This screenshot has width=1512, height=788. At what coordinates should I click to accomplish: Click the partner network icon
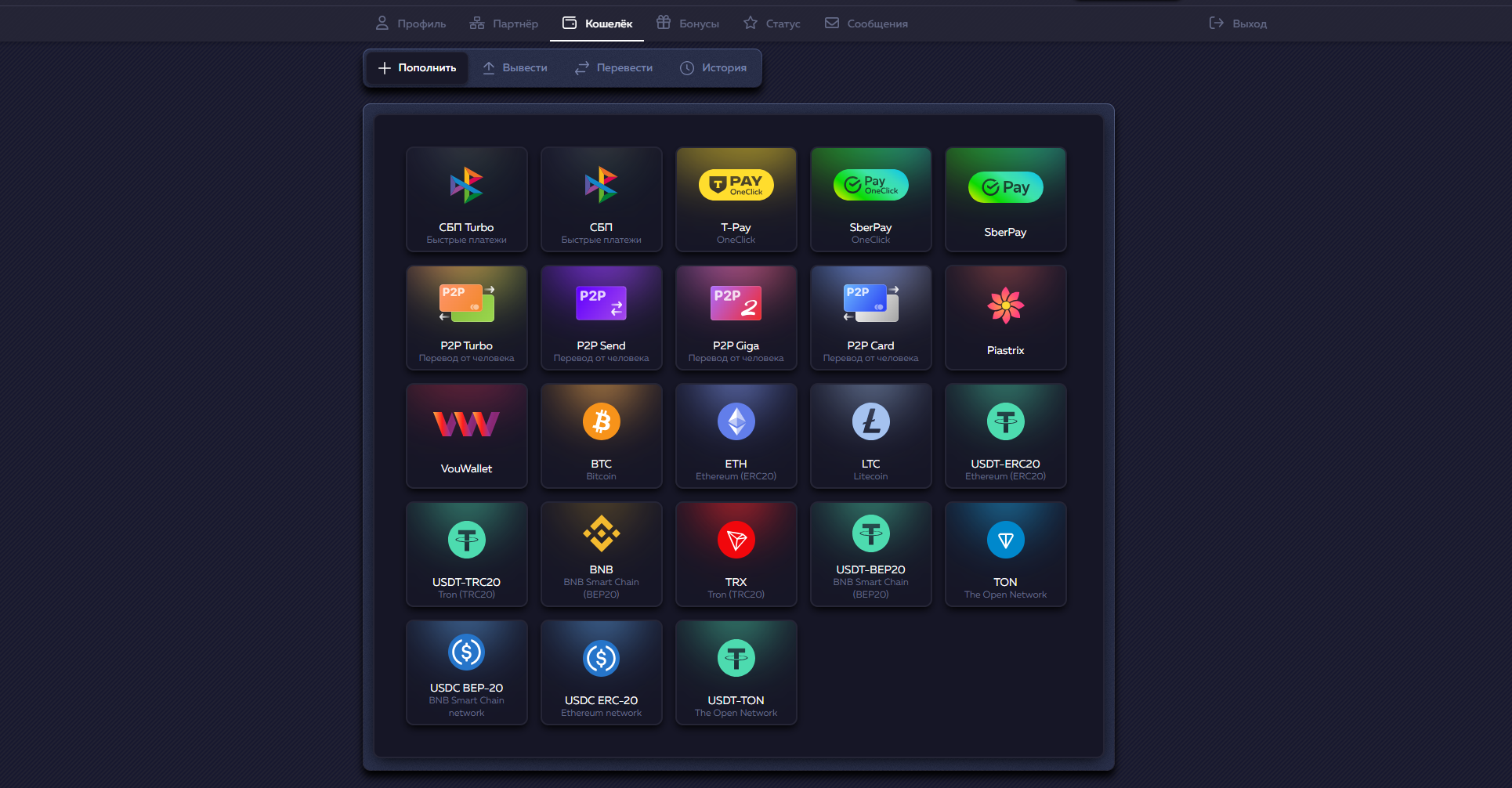point(477,23)
